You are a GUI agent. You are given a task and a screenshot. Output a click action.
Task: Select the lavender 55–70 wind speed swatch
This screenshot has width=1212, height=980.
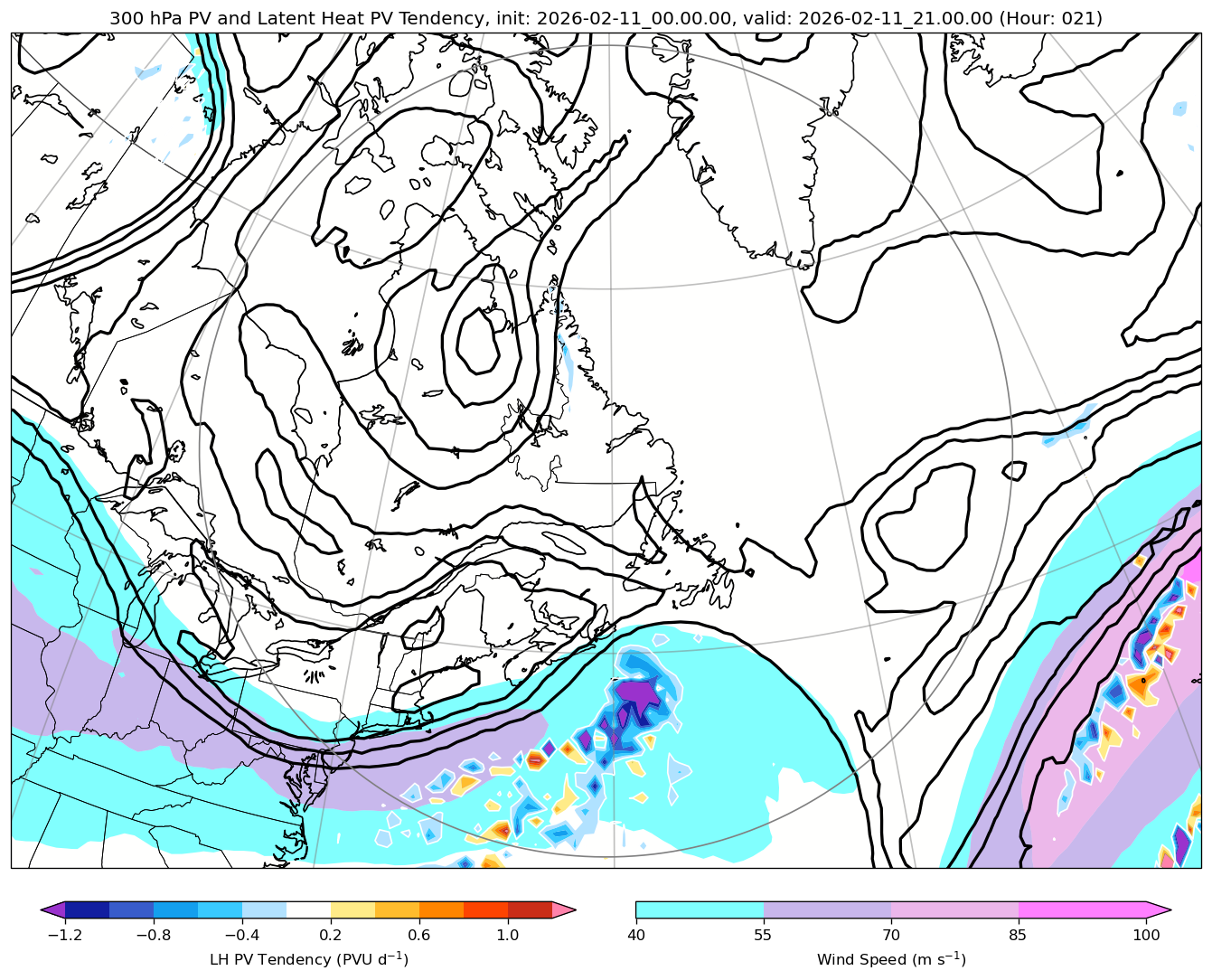pyautogui.click(x=827, y=909)
